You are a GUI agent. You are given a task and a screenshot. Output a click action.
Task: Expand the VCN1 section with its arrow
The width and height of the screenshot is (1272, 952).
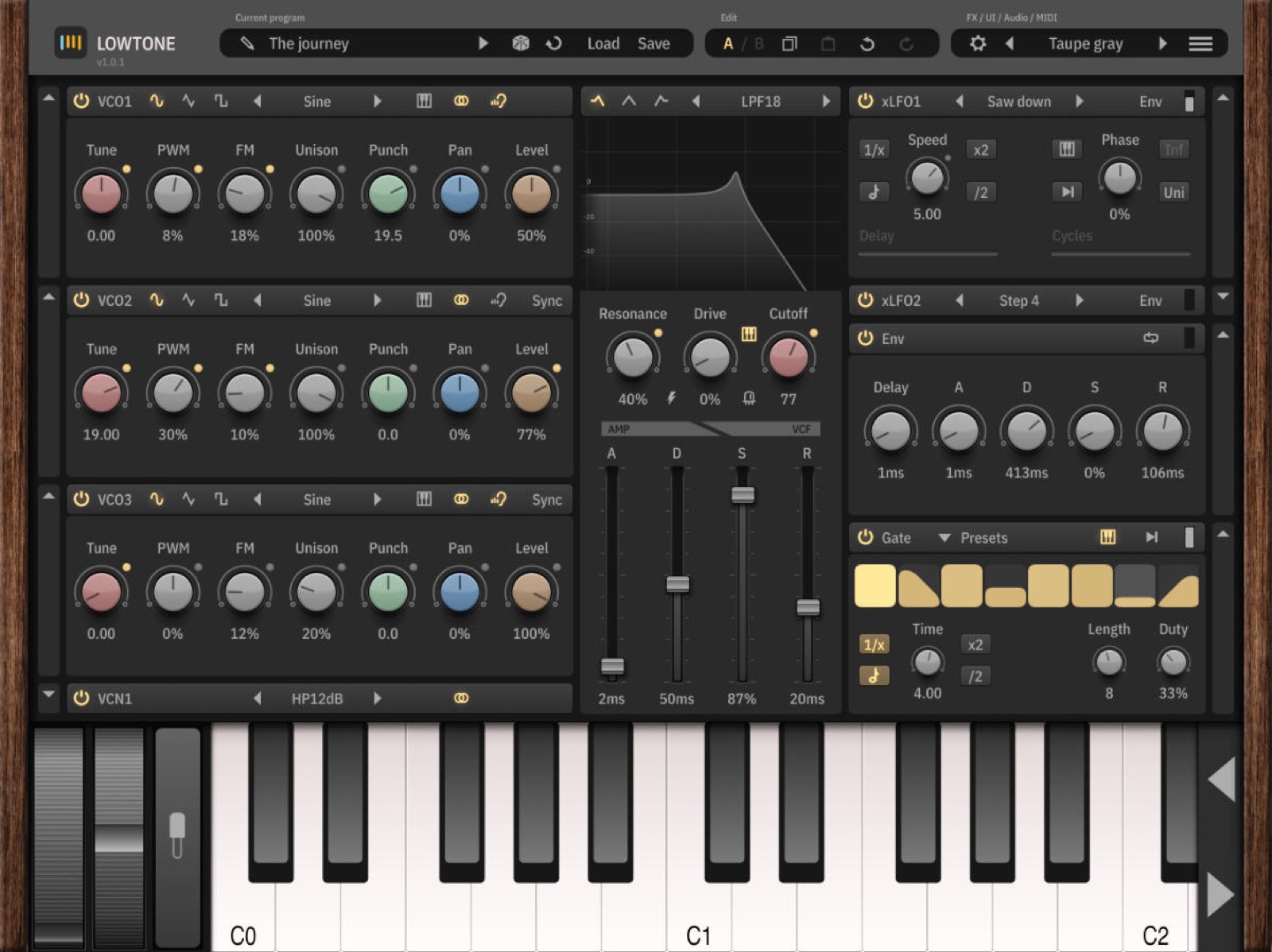tap(48, 695)
